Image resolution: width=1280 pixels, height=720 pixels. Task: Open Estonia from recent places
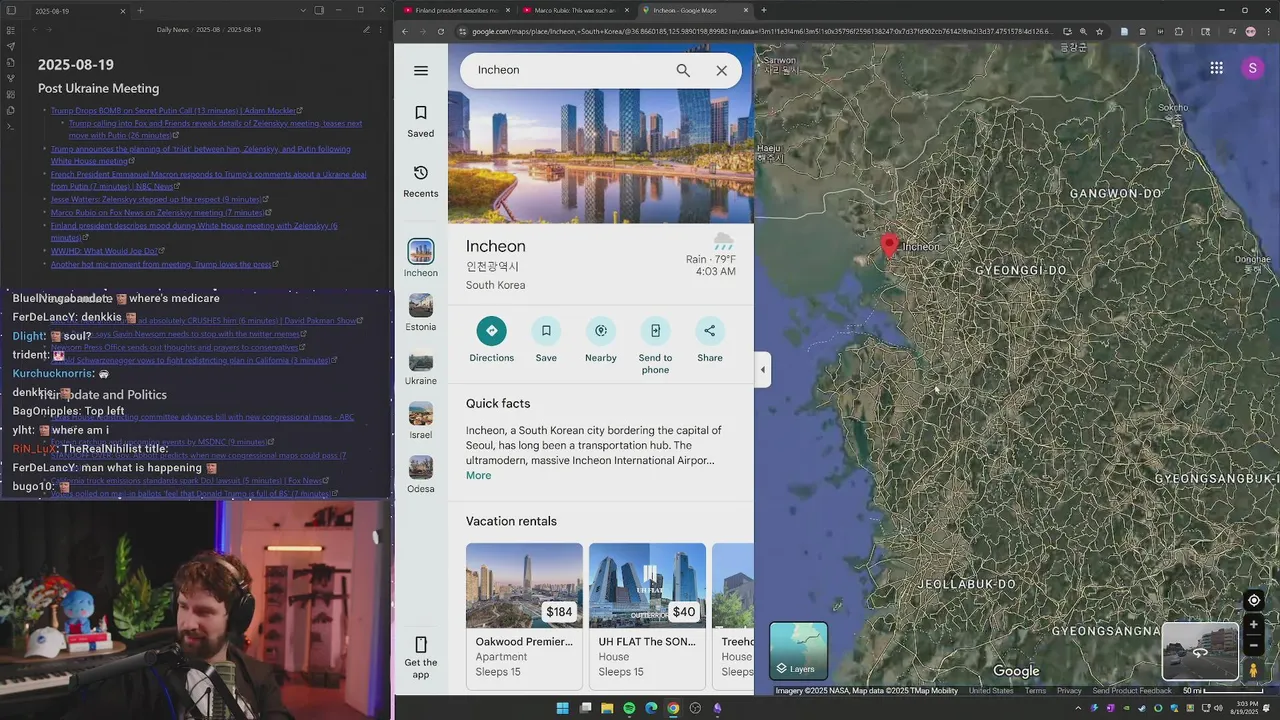click(421, 313)
